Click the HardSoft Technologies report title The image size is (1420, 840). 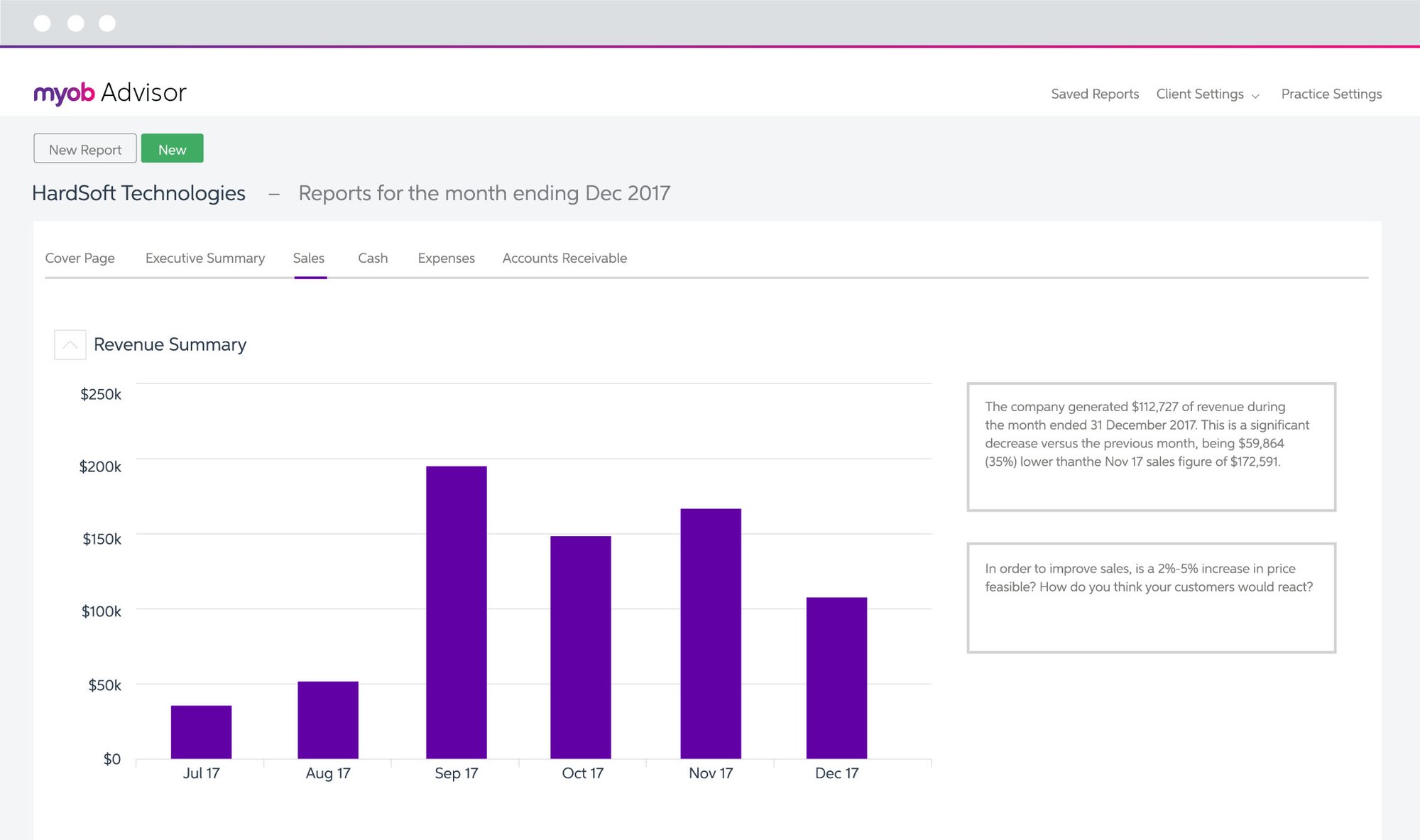click(138, 192)
